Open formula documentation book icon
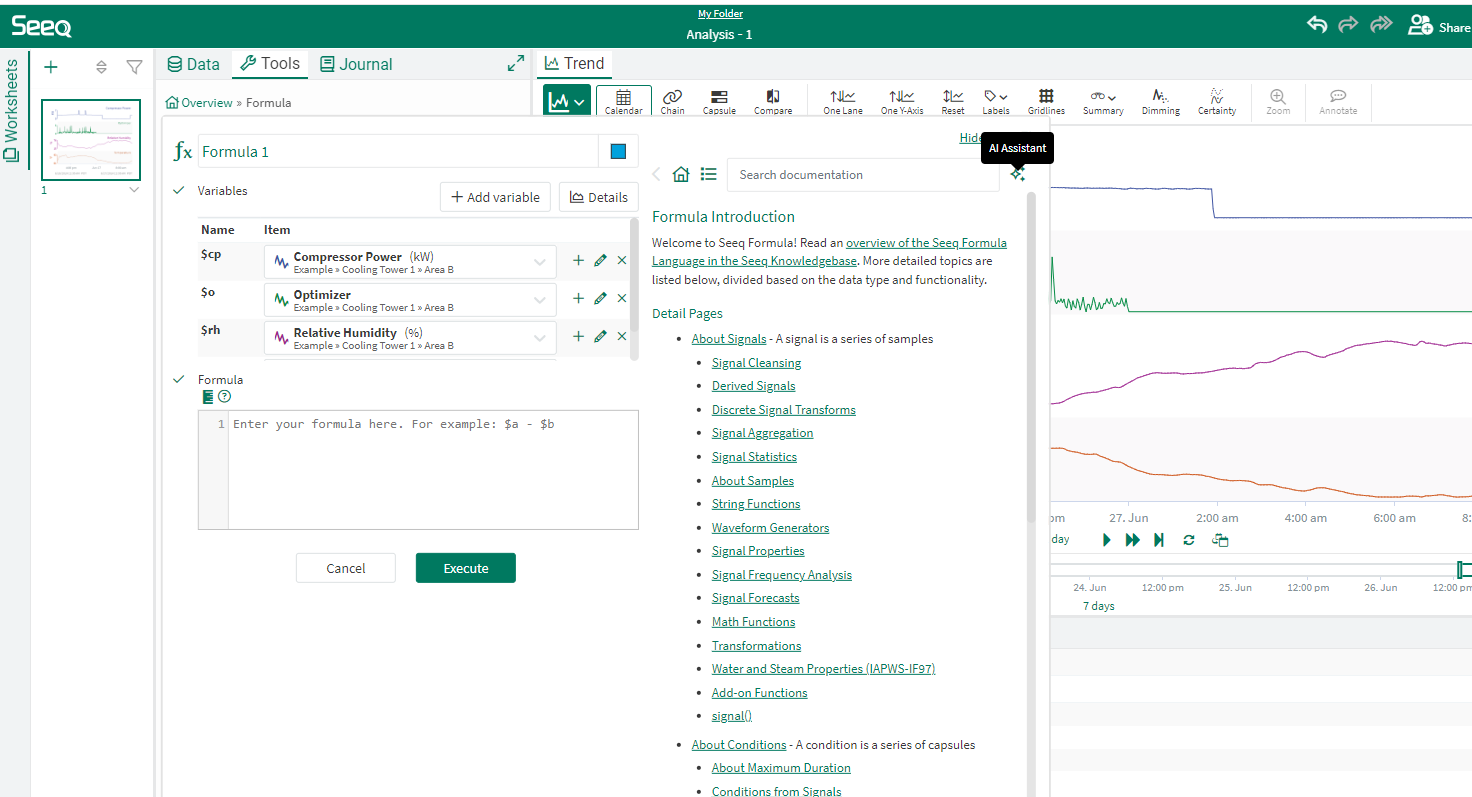1472x797 pixels. (x=208, y=397)
